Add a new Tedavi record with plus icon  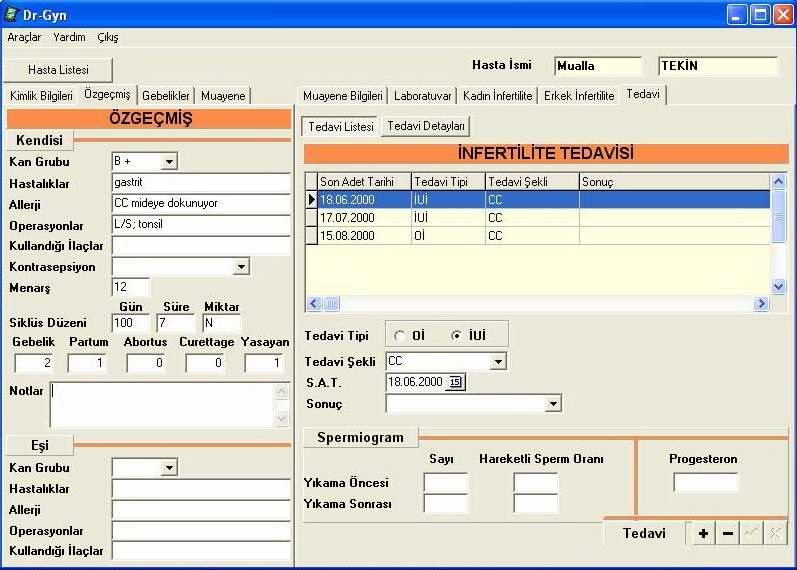click(x=704, y=534)
